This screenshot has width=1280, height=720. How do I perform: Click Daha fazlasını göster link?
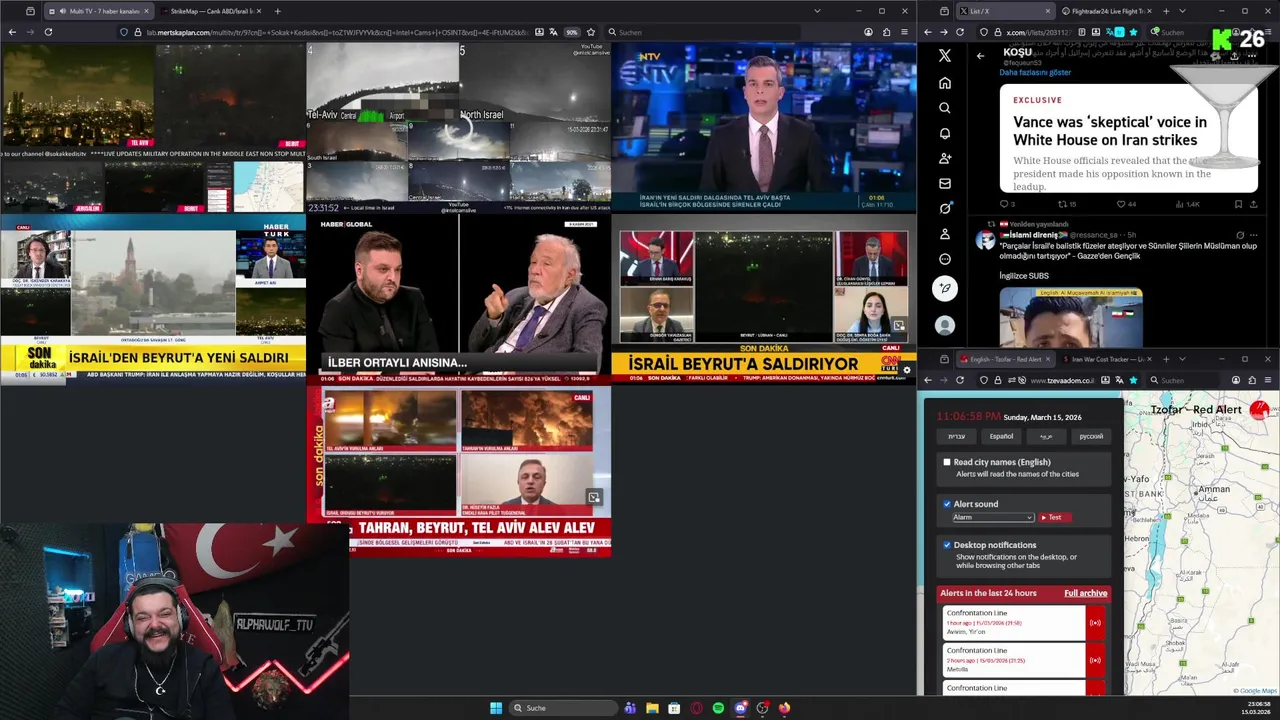(1035, 72)
